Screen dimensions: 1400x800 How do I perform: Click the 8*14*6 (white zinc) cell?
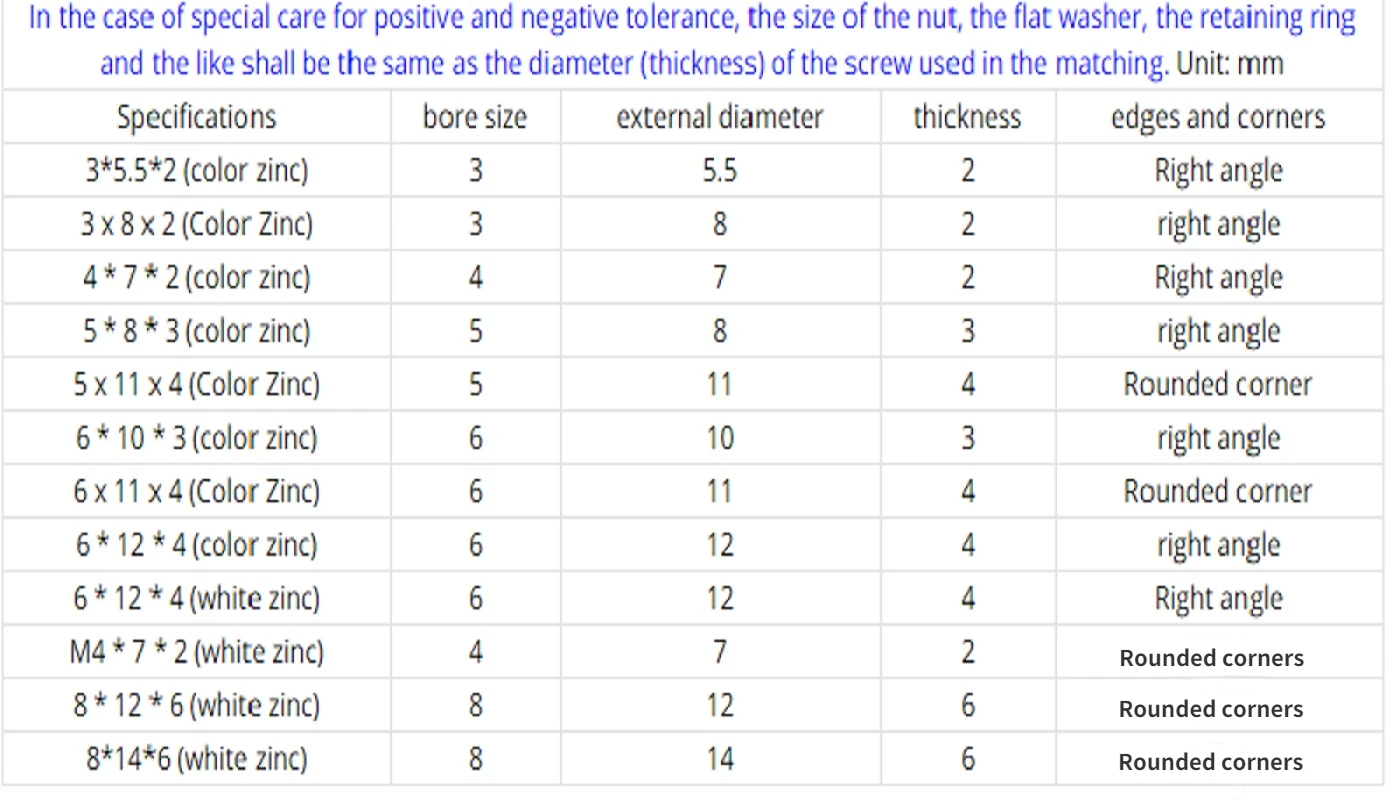(x=196, y=759)
